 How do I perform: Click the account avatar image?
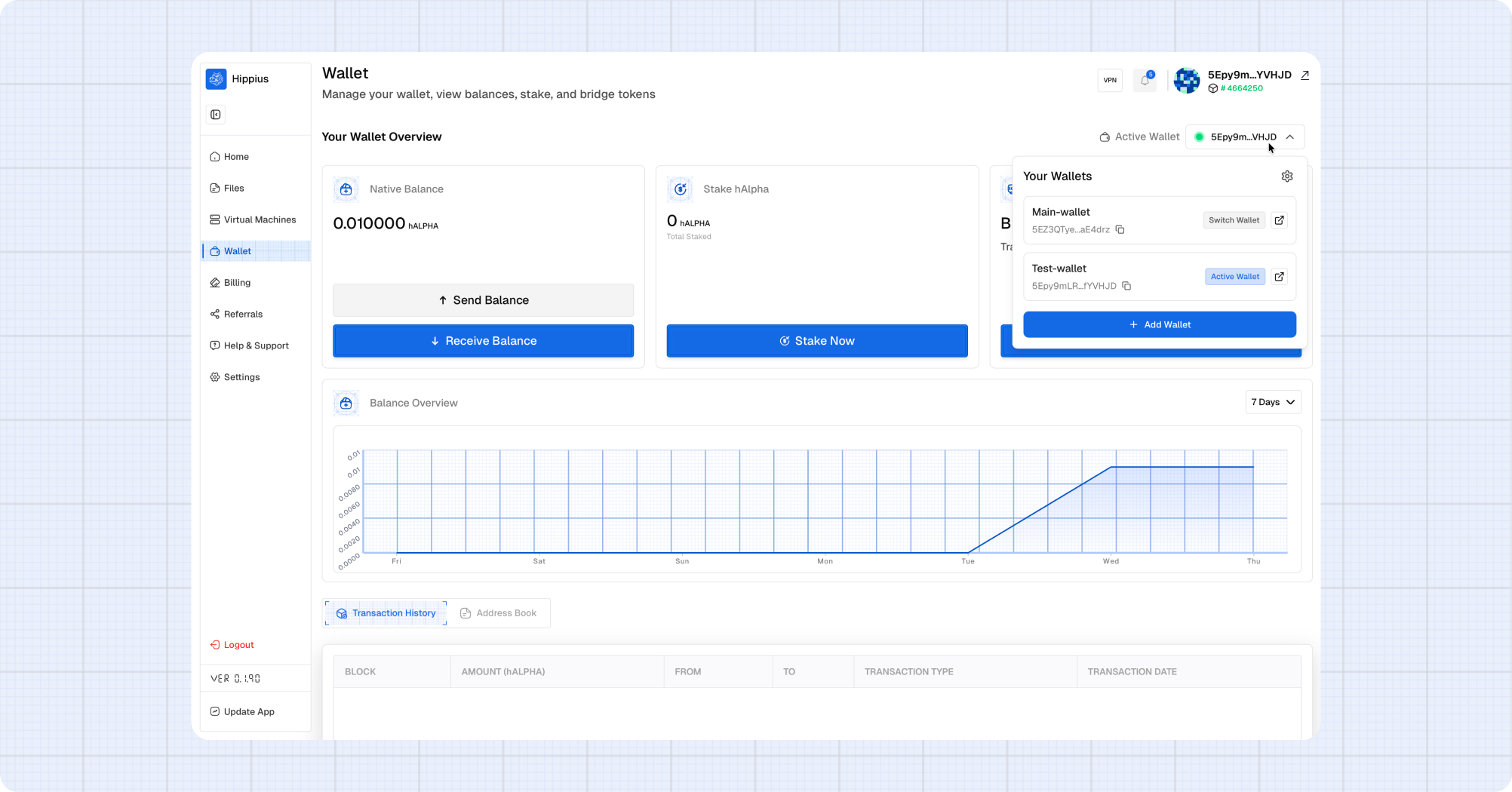tap(1187, 81)
